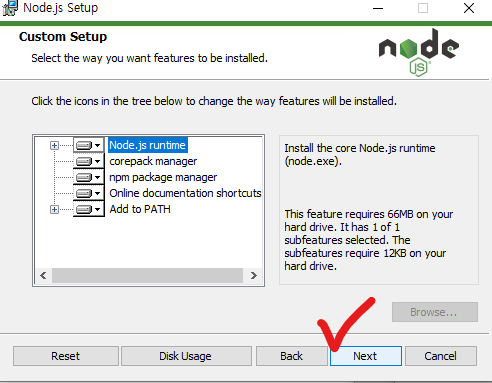Screen dimensions: 492x383
Task: Expand the Add to PATH tree node
Action: point(54,209)
